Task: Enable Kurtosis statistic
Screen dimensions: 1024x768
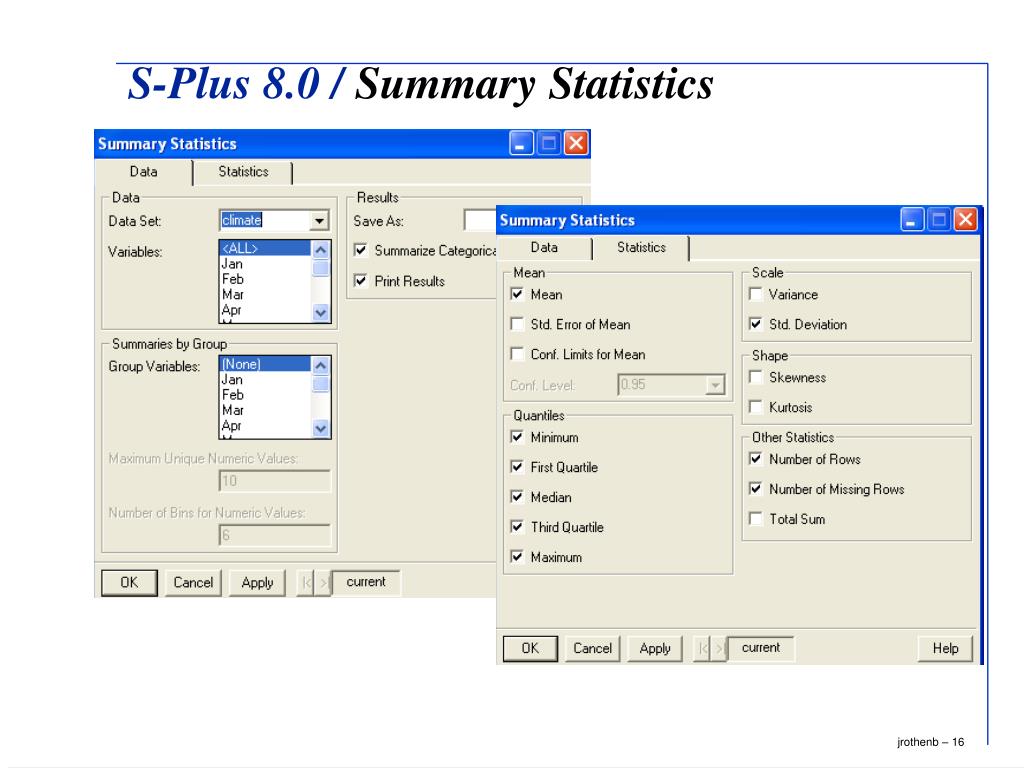Action: pyautogui.click(x=756, y=407)
